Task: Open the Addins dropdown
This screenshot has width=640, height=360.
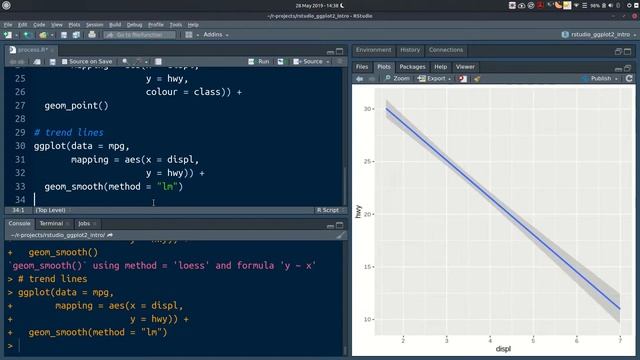Action: (x=216, y=35)
